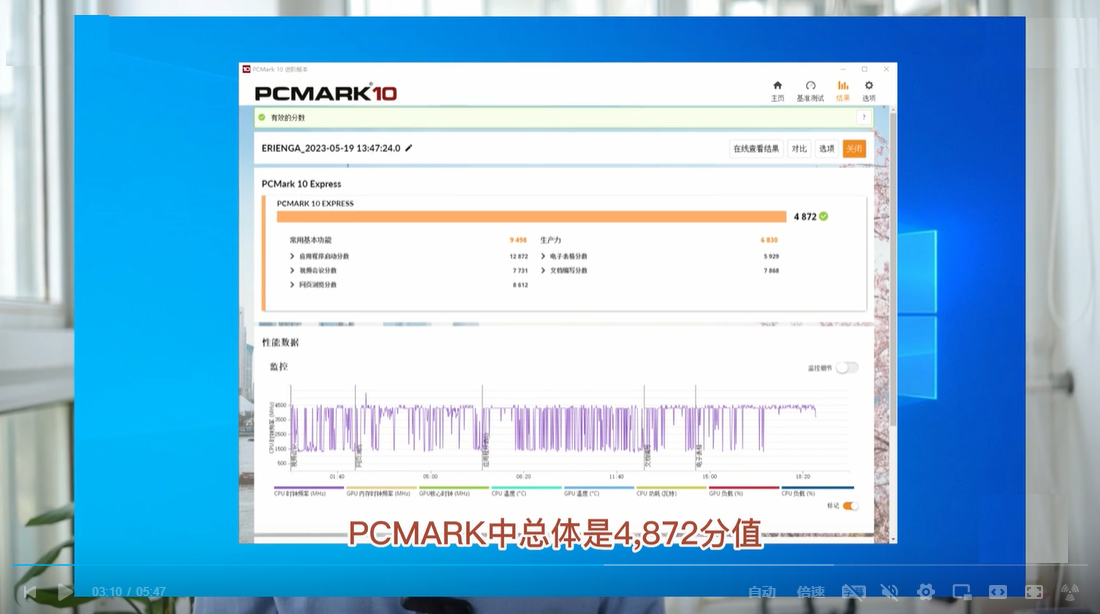Click the question mark help icon
1100x614 pixels.
click(864, 117)
